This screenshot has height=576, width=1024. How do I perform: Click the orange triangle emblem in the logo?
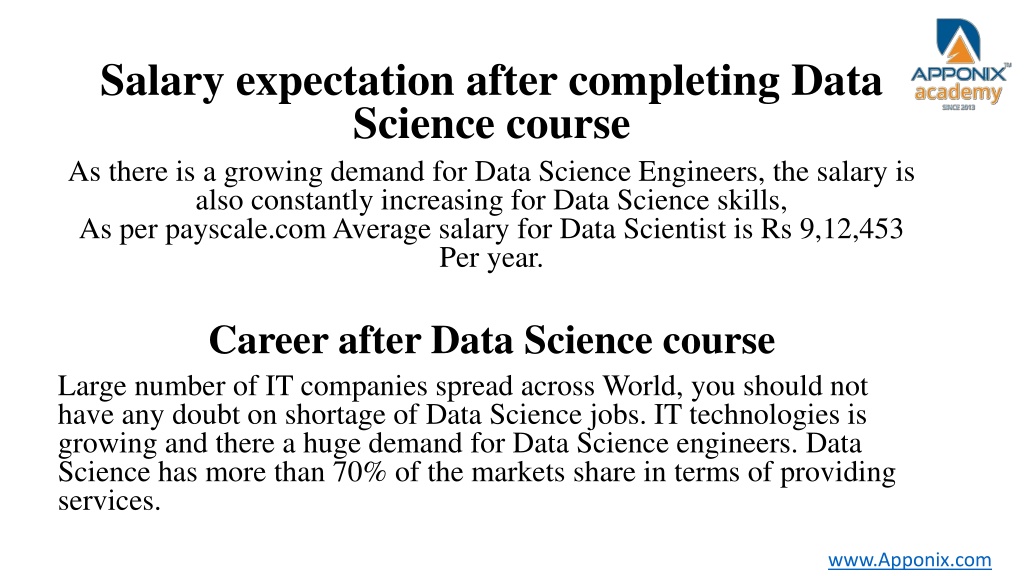click(x=959, y=50)
